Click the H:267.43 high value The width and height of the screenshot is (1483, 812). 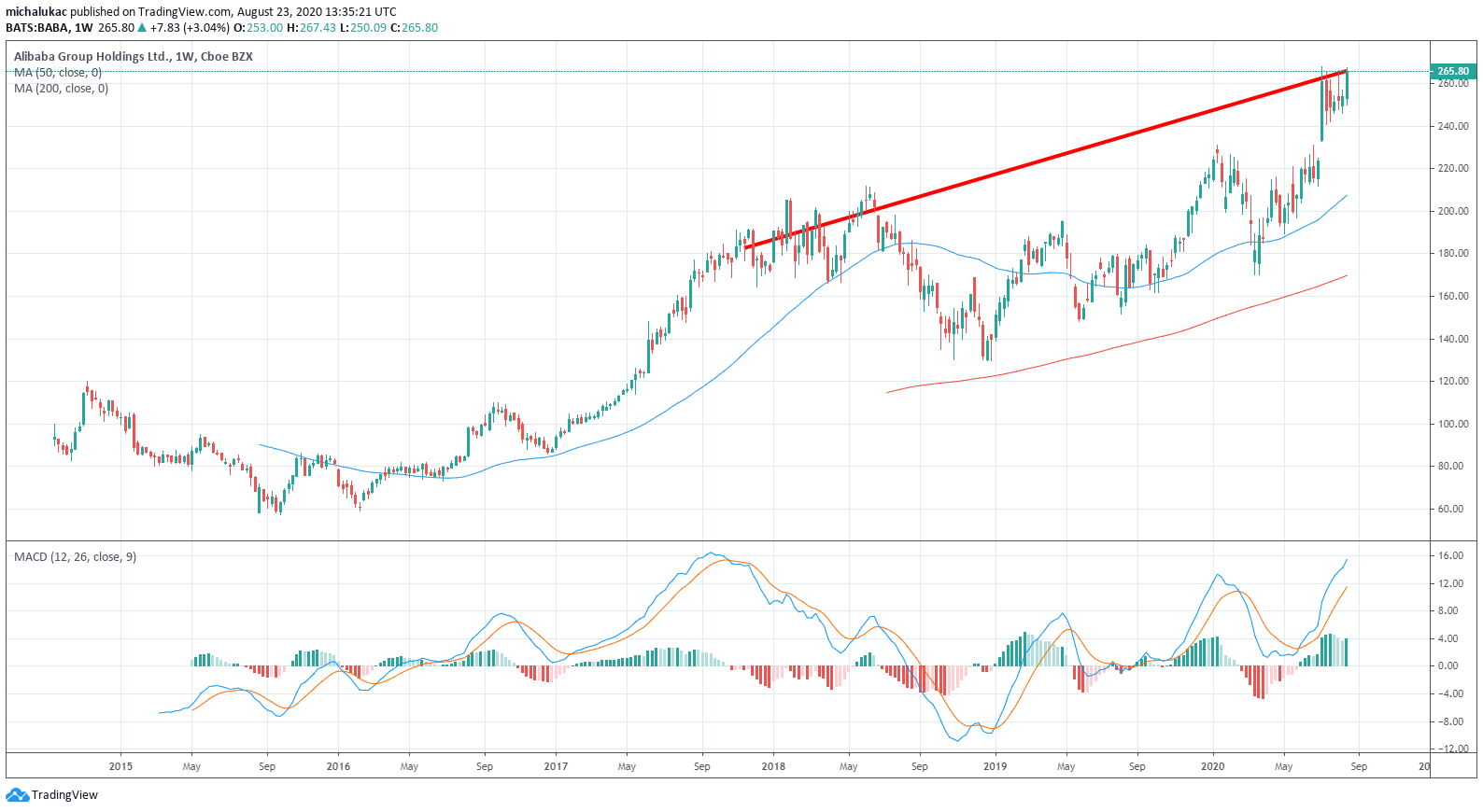311,27
